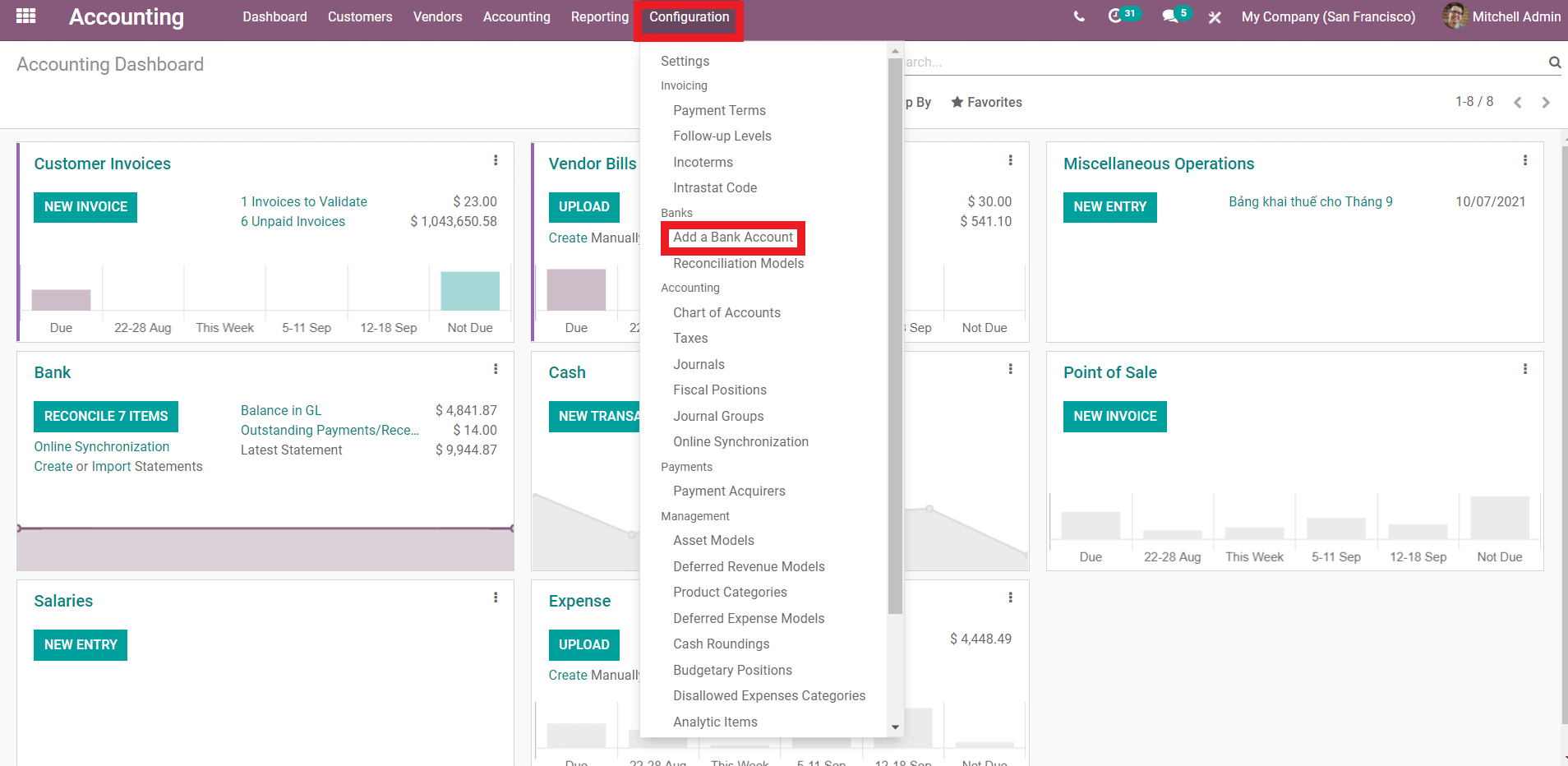Click NEW ENTRY in Salaries card
1568x766 pixels.
click(81, 645)
